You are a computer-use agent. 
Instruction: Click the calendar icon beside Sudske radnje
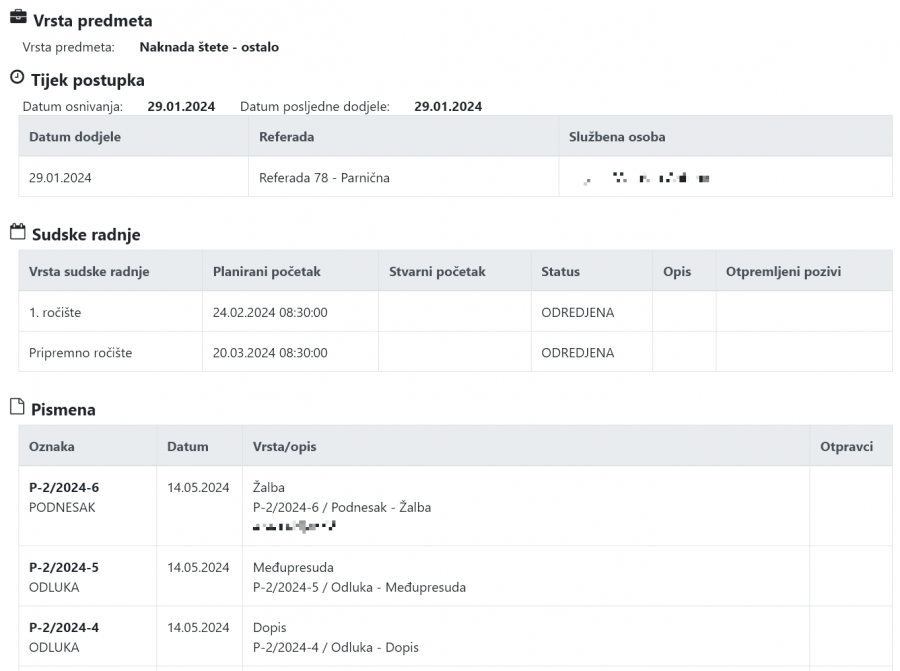click(x=17, y=233)
